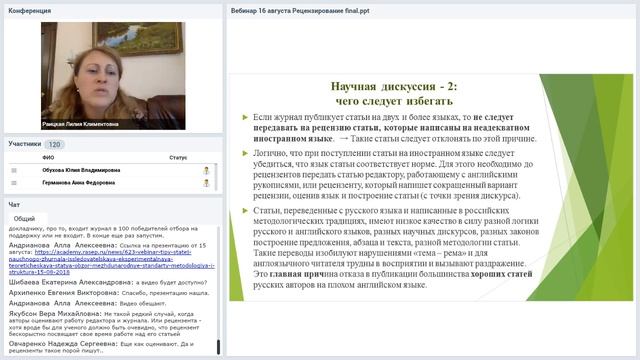
Task: Click the presenter name label Рицкая Лилия Климентовна
Action: click(x=80, y=124)
